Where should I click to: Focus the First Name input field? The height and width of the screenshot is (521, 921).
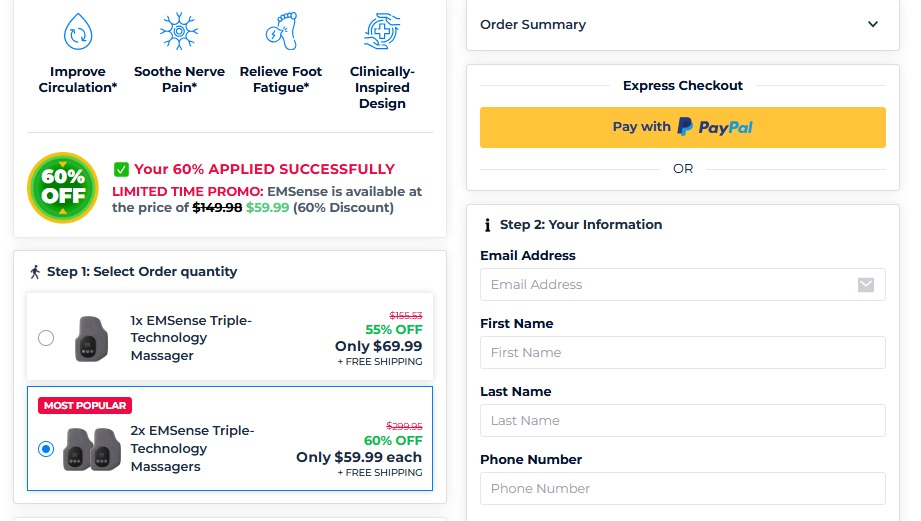coord(683,353)
